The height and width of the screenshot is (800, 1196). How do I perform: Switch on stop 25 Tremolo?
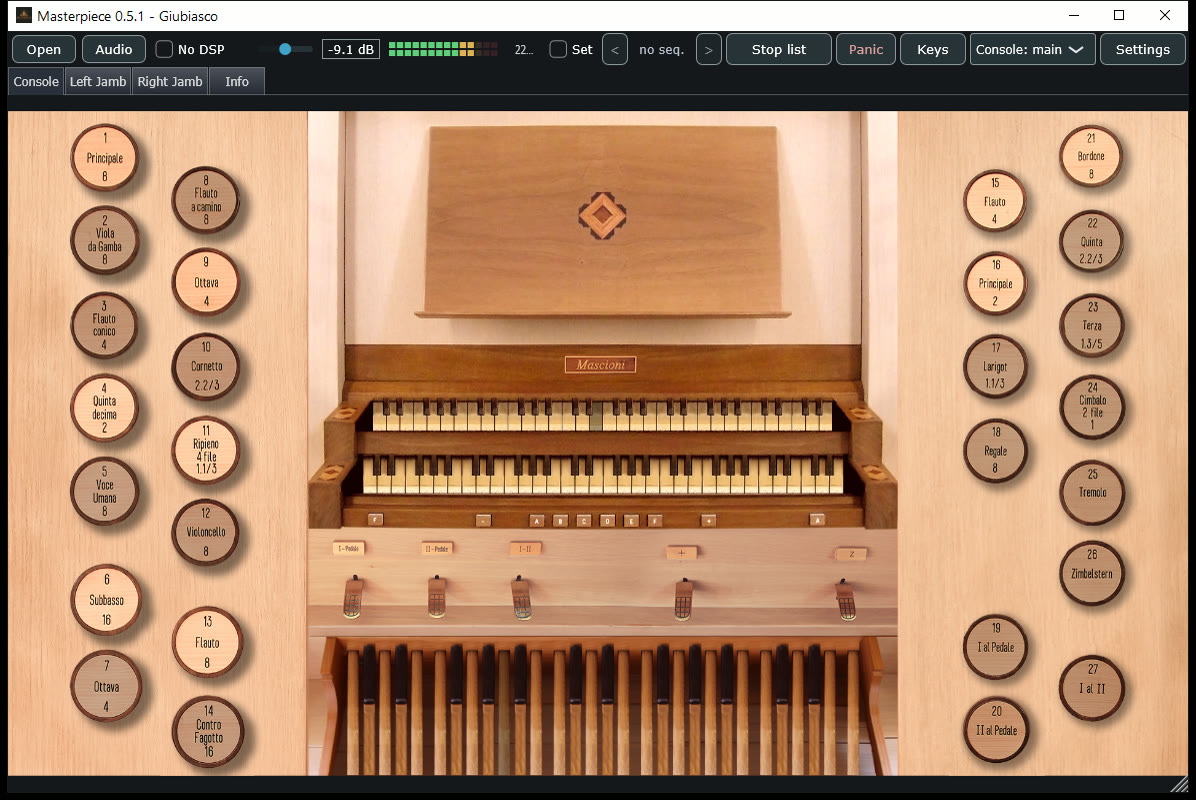1092,492
